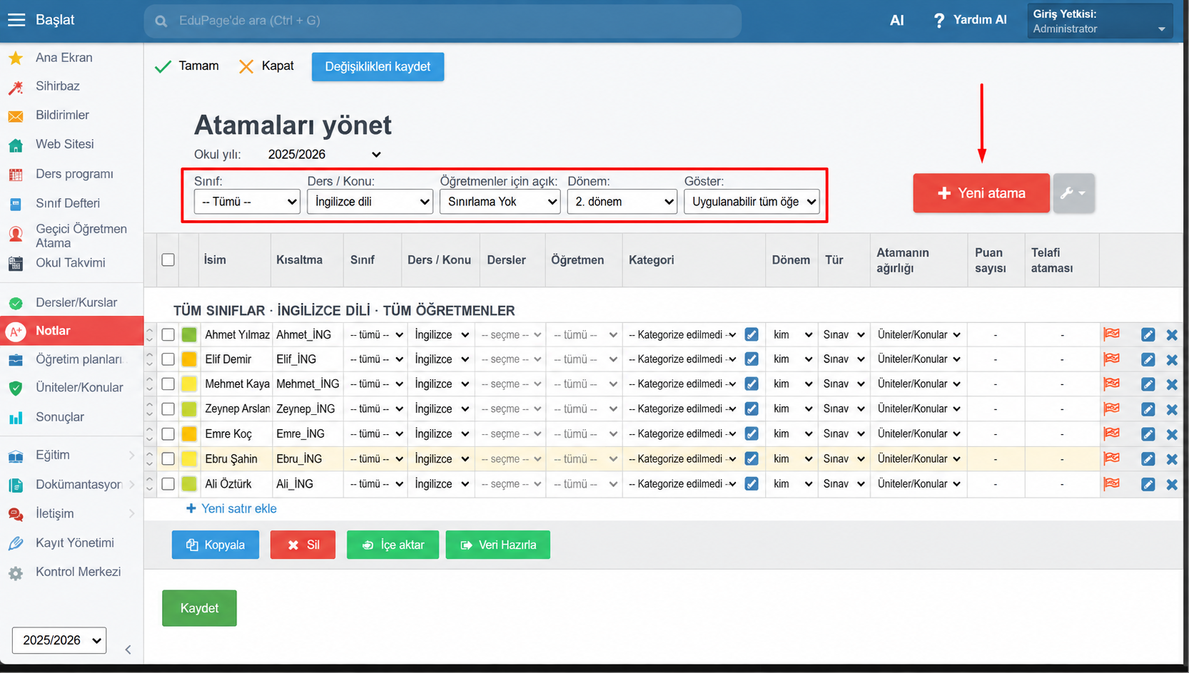The image size is (1189, 673).
Task: Click the flag icon in Ahmet Yılmaz row
Action: click(1111, 334)
